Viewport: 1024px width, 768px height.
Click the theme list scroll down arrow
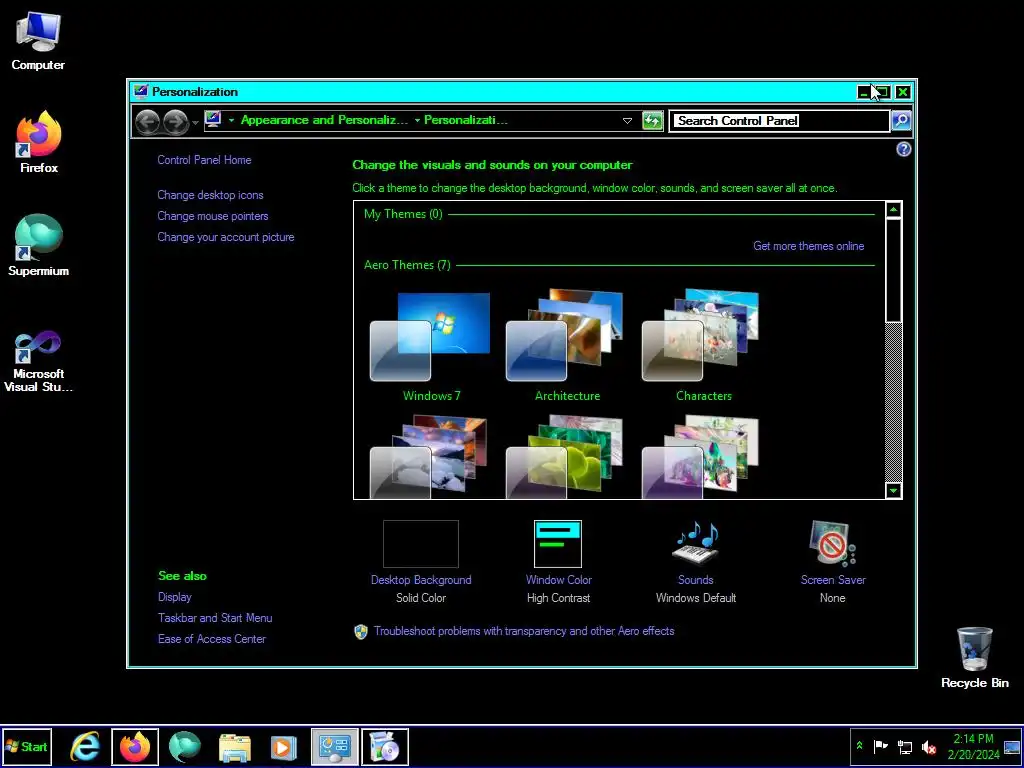(x=893, y=490)
